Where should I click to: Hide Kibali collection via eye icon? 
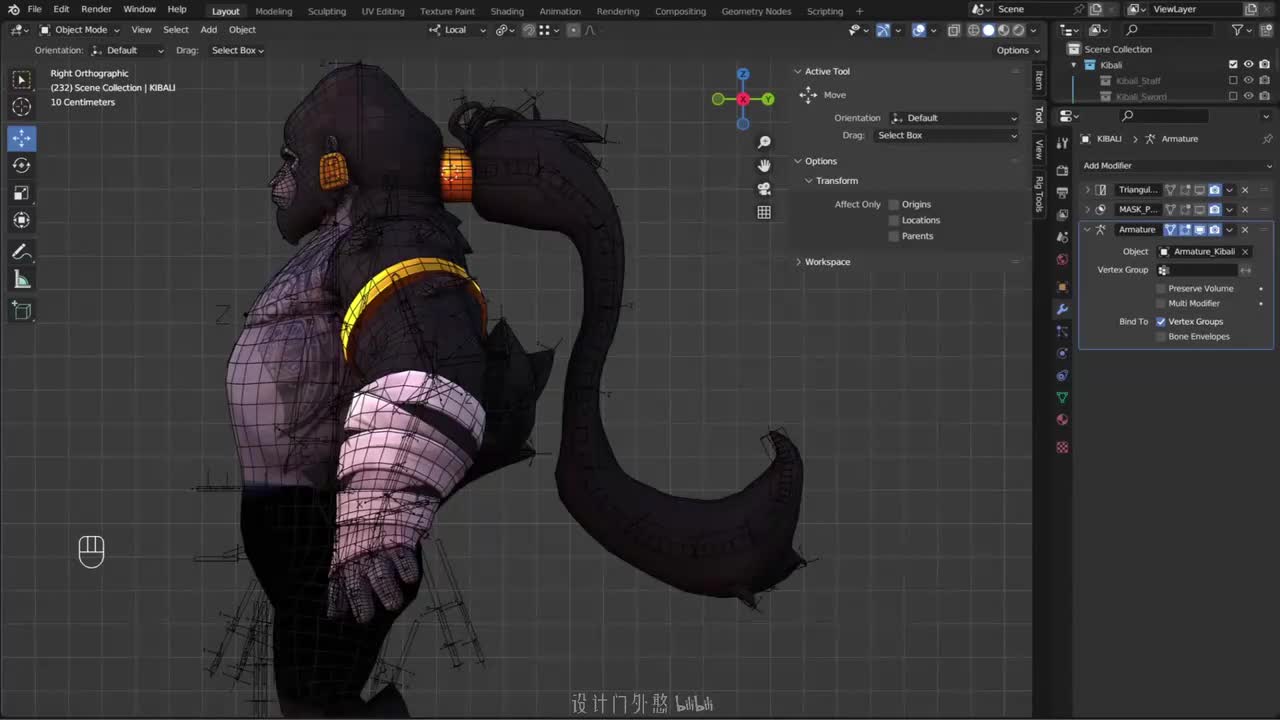(1248, 65)
